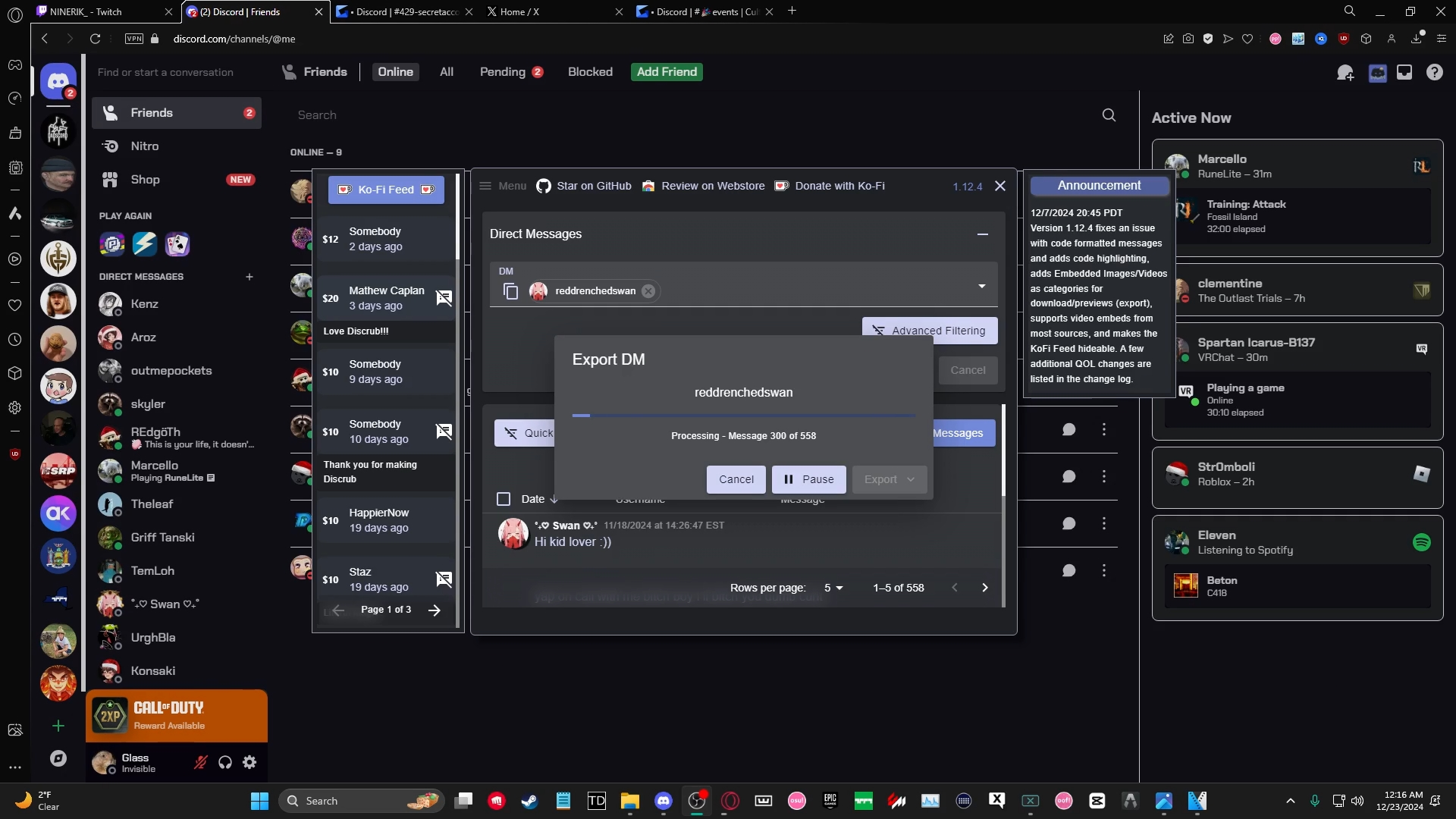Create a new DM with plus icon
The image size is (1456, 819).
click(x=249, y=277)
